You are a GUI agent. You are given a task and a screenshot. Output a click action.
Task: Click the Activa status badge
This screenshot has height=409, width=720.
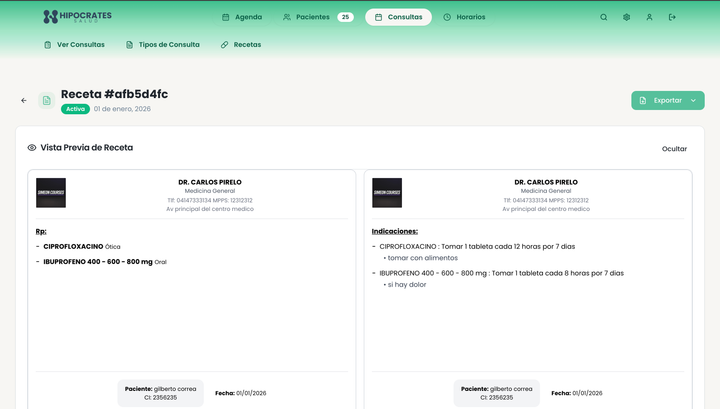pos(75,109)
